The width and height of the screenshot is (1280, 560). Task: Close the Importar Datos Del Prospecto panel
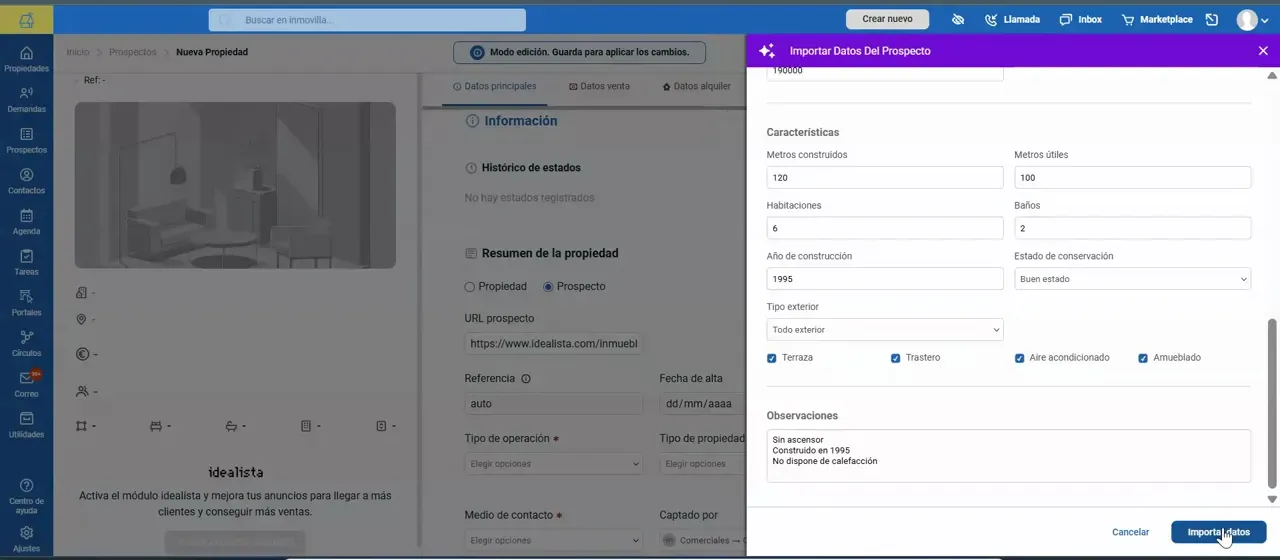(x=1263, y=51)
